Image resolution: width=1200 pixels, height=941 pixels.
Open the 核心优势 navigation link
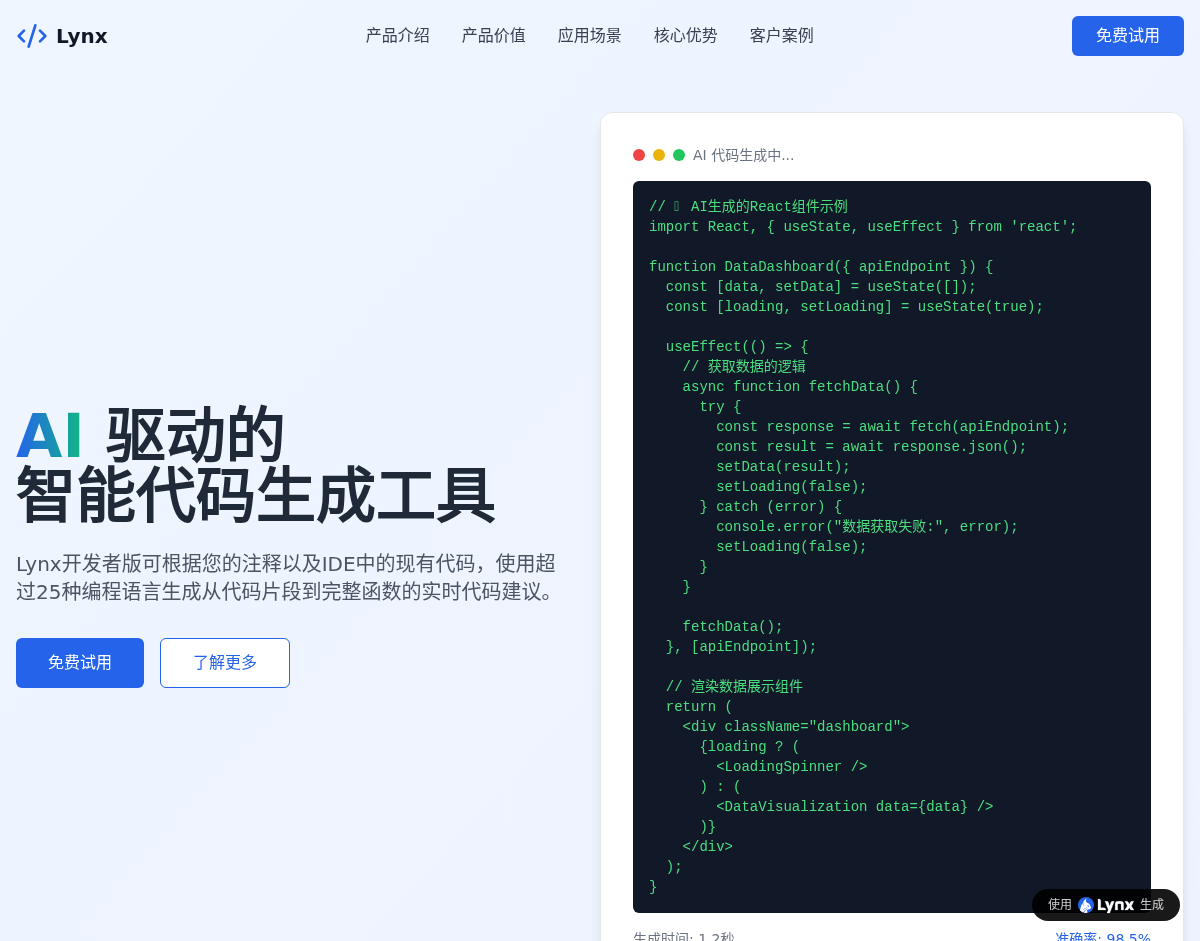pos(685,36)
